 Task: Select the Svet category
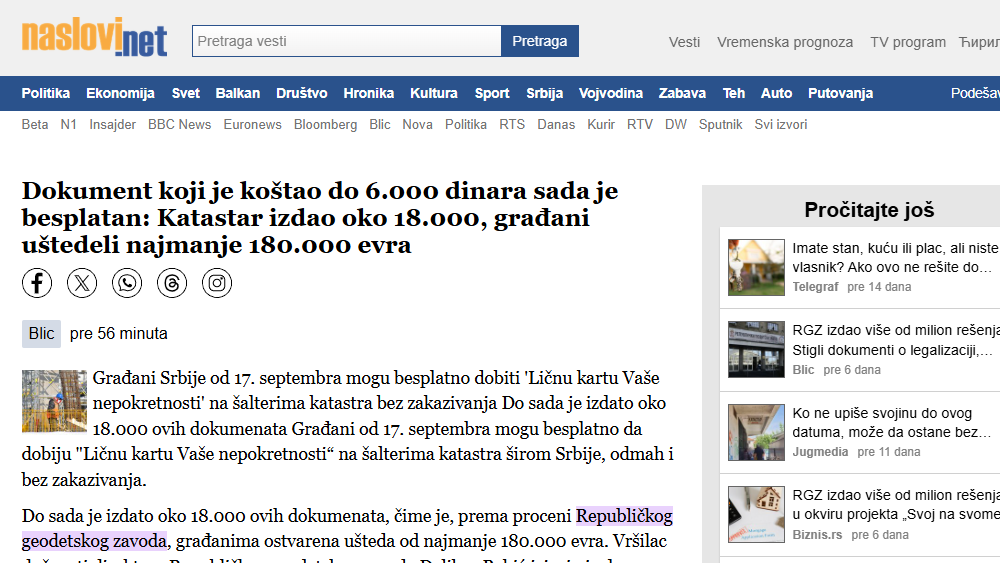tap(186, 93)
